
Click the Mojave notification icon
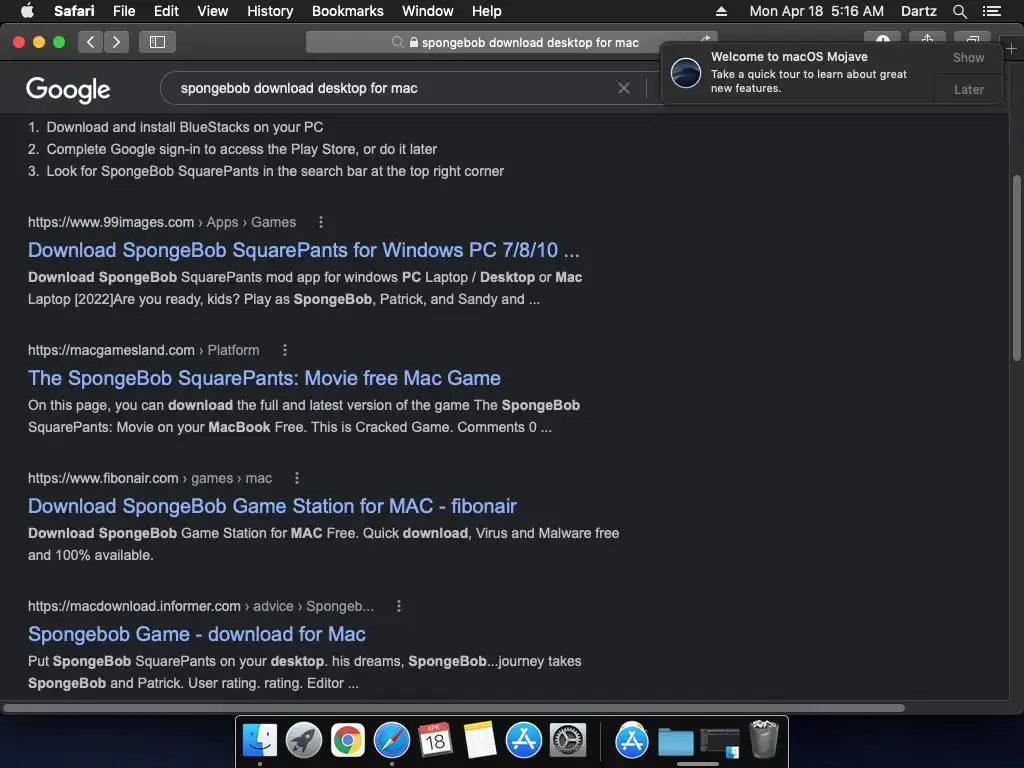coord(686,72)
